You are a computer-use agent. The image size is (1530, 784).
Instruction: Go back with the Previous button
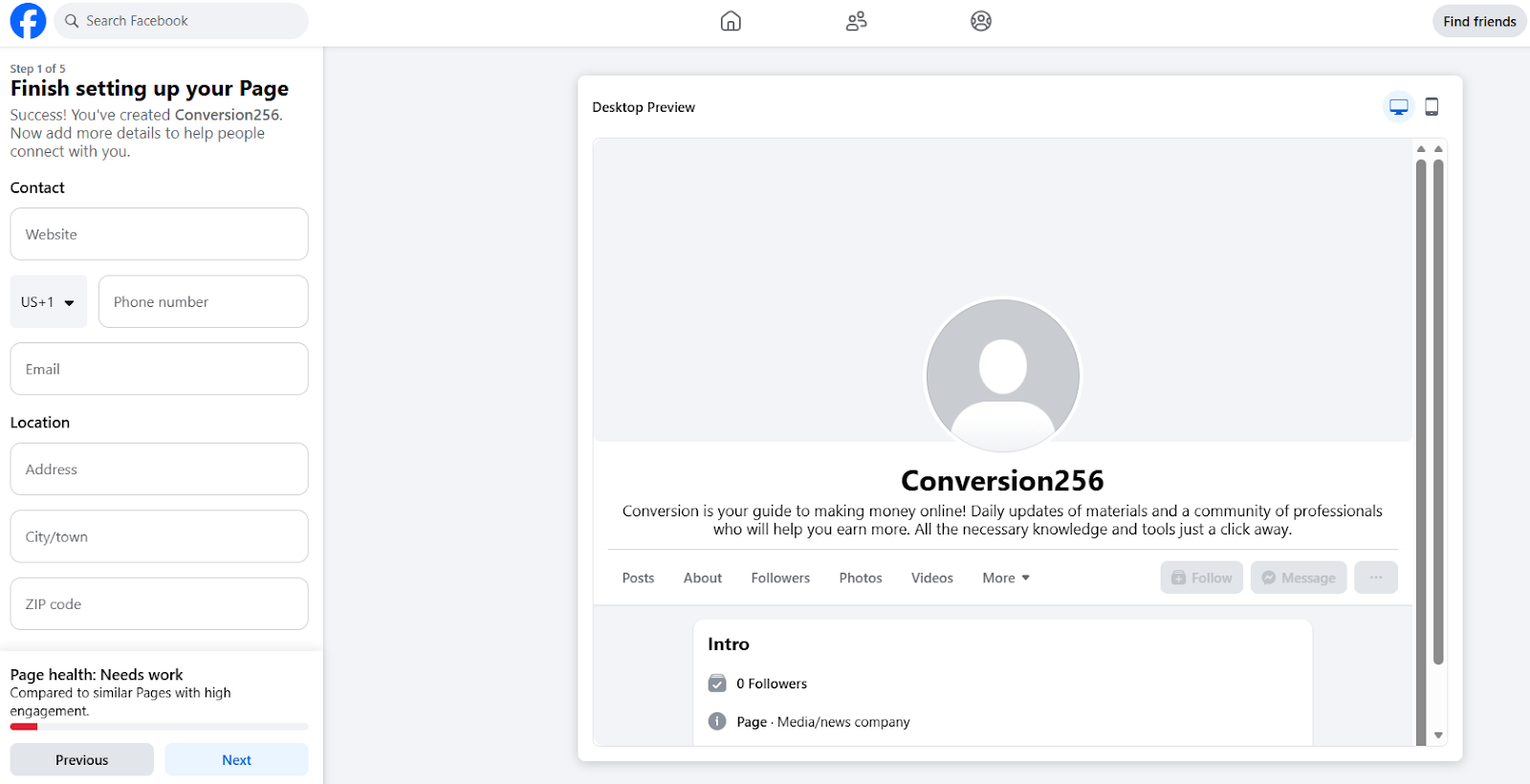(x=81, y=760)
